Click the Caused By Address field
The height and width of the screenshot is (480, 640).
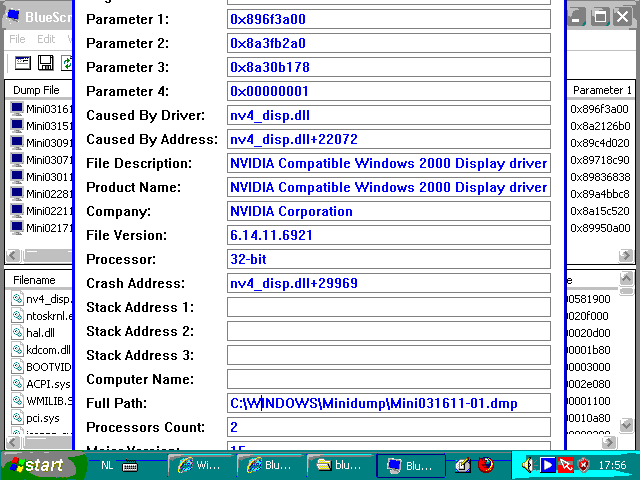(x=389, y=139)
